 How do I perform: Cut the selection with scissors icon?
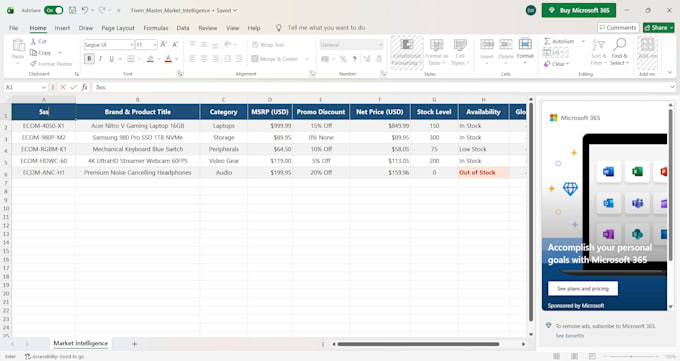click(x=33, y=41)
